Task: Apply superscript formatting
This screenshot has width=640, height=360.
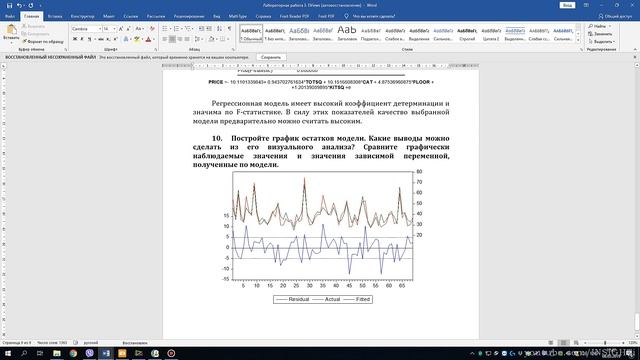Action: [115, 39]
